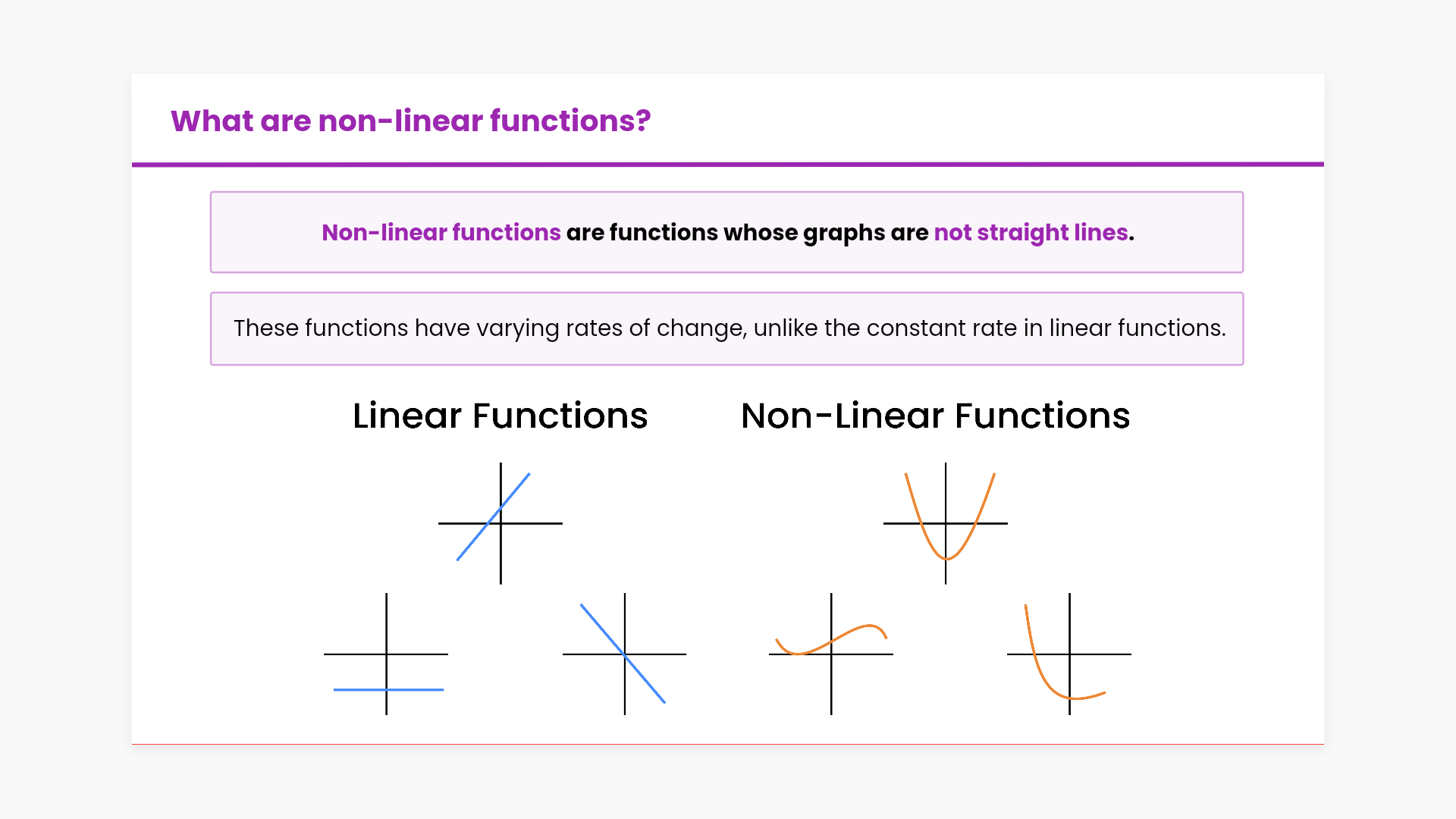Image resolution: width=1456 pixels, height=819 pixels.
Task: Click the vertex of the orange parabola
Action: [946, 559]
